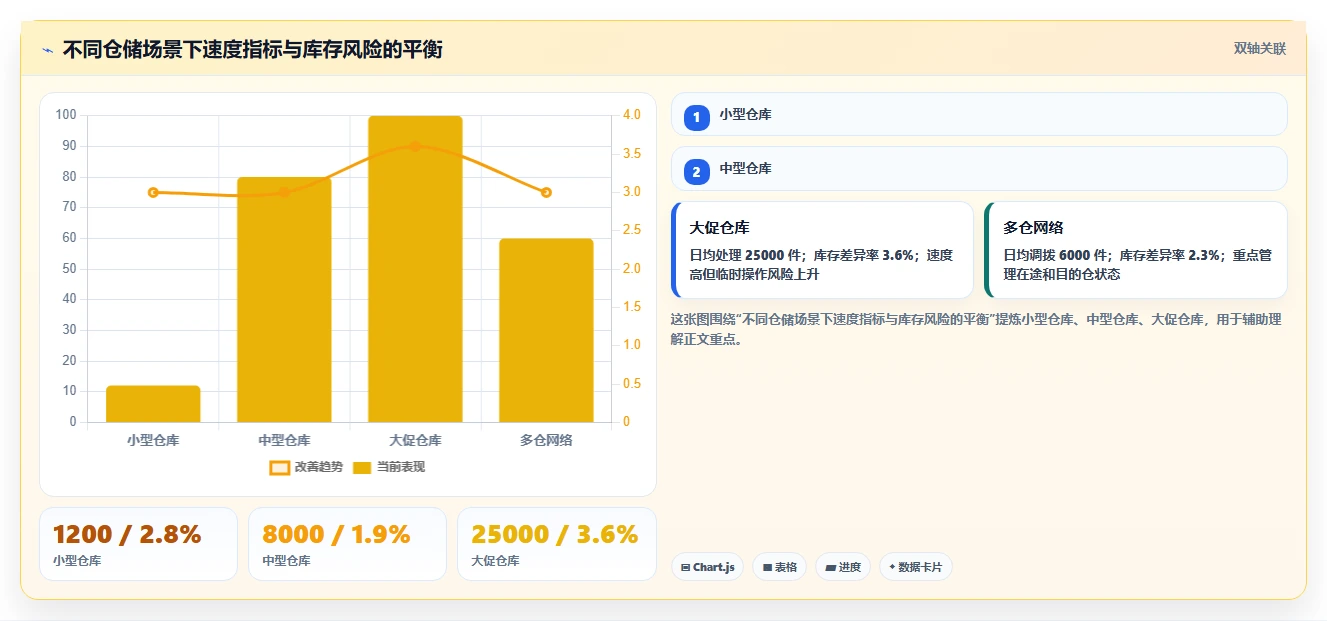Click the trend line point on the 大促仓库 bar
1327x621 pixels.
tap(415, 146)
